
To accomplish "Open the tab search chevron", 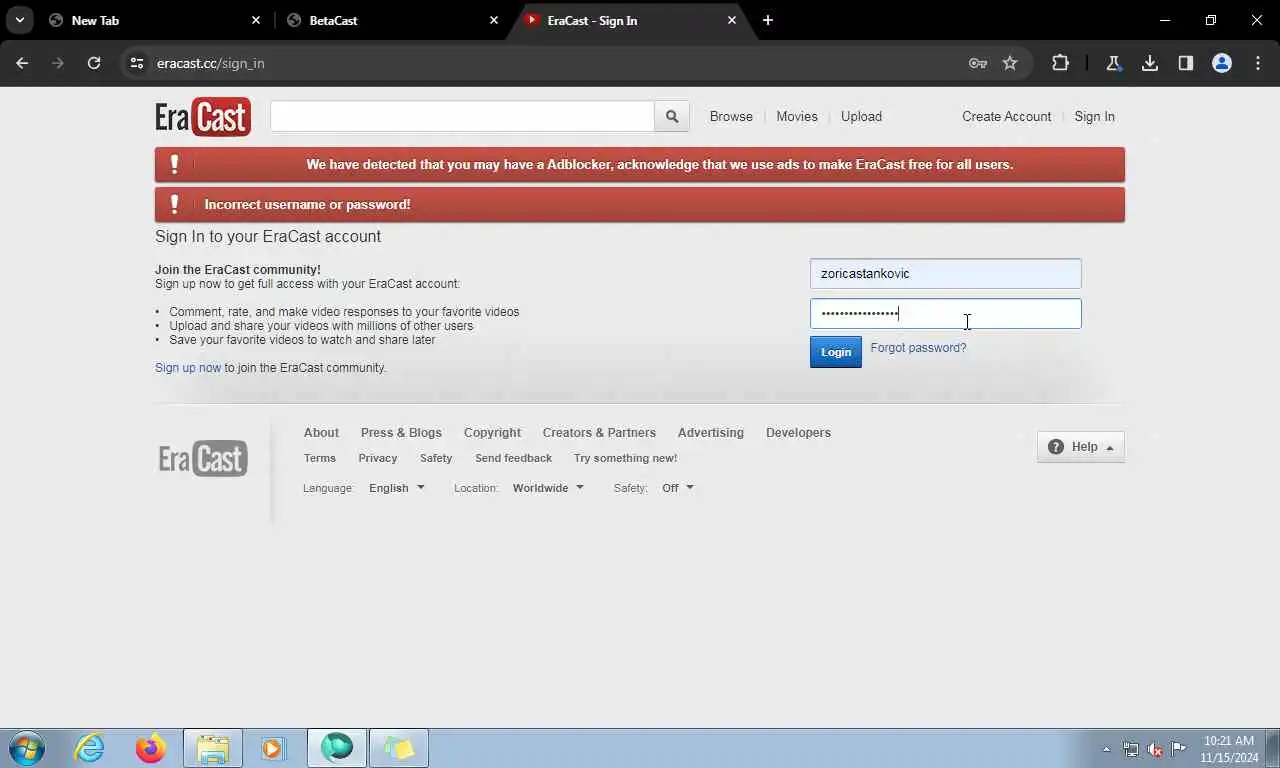I will [19, 20].
